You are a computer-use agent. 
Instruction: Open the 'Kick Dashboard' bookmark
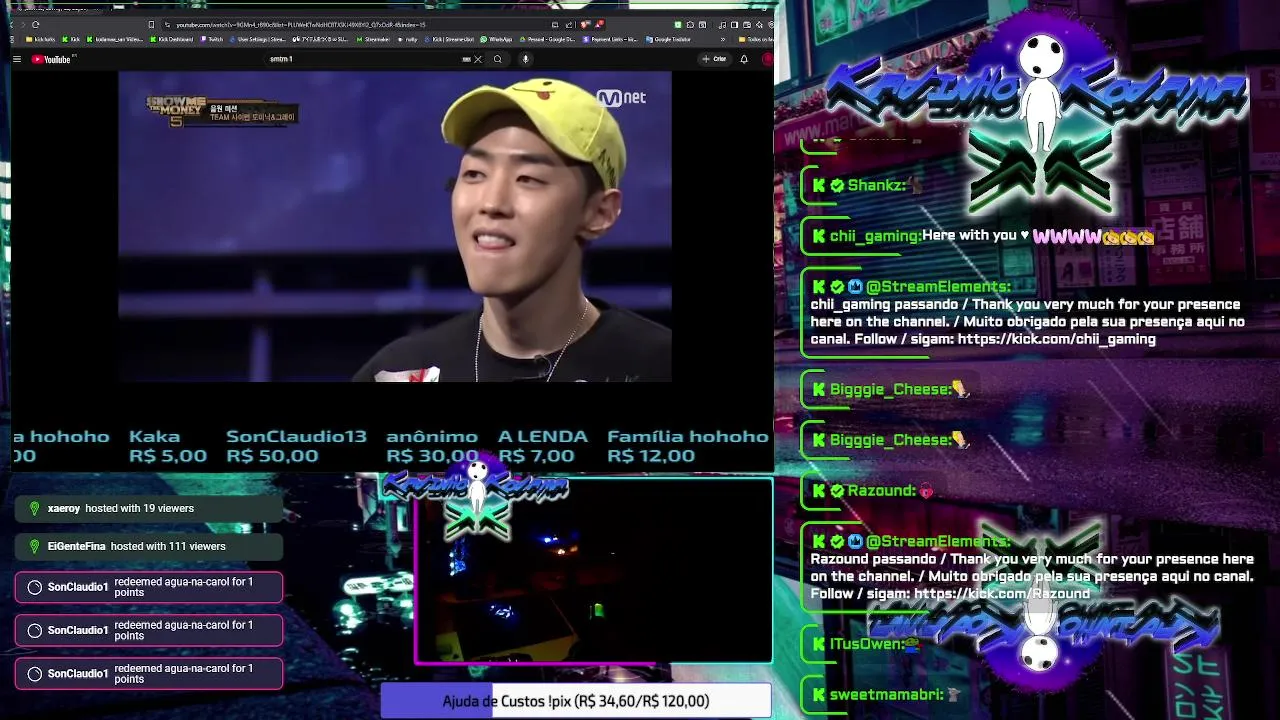click(x=171, y=39)
